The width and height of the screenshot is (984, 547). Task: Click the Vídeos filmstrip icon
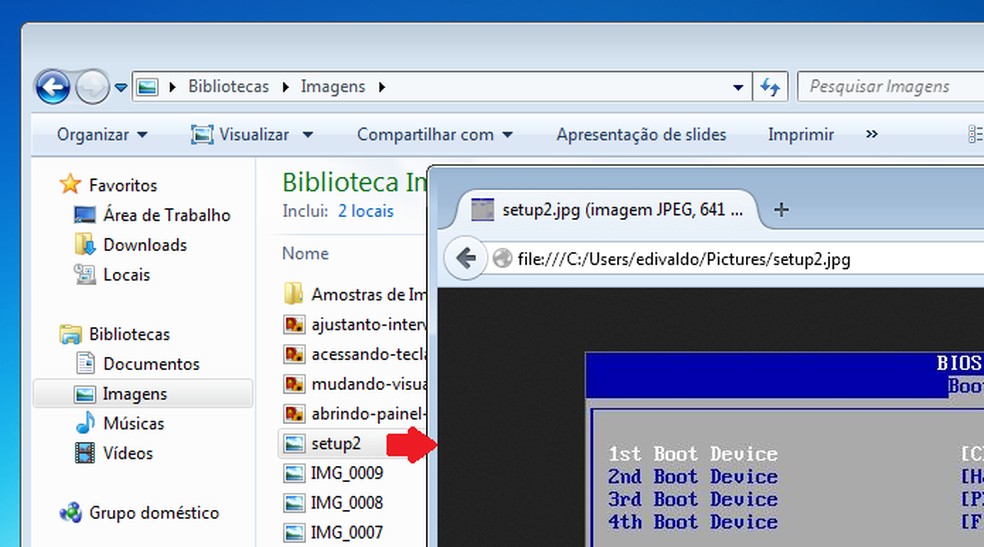pos(85,453)
